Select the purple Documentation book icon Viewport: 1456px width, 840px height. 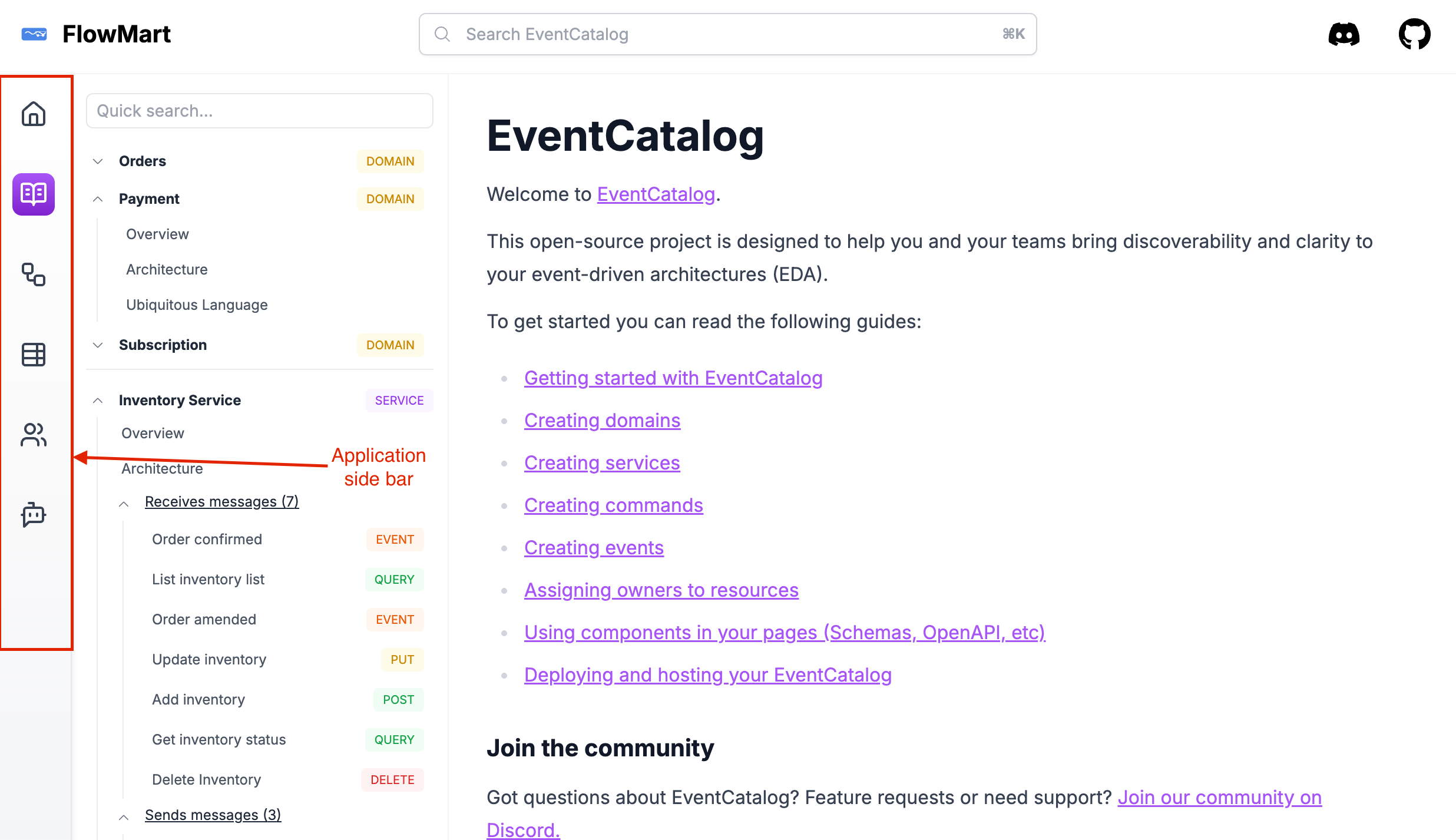click(x=33, y=194)
